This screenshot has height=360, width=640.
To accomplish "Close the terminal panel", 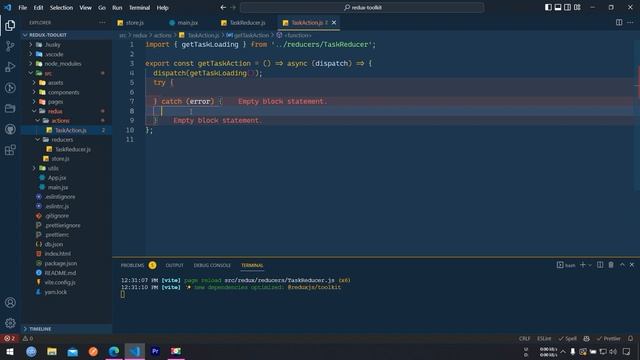I will pos(632,265).
